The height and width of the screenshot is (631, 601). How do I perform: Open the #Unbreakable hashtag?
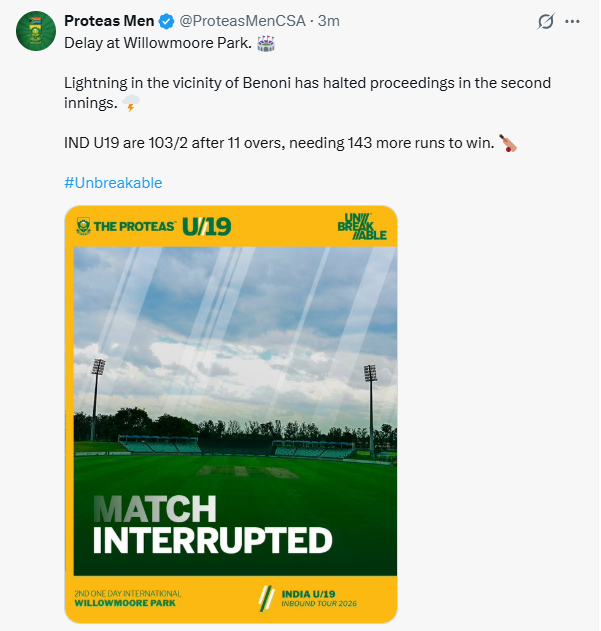112,183
